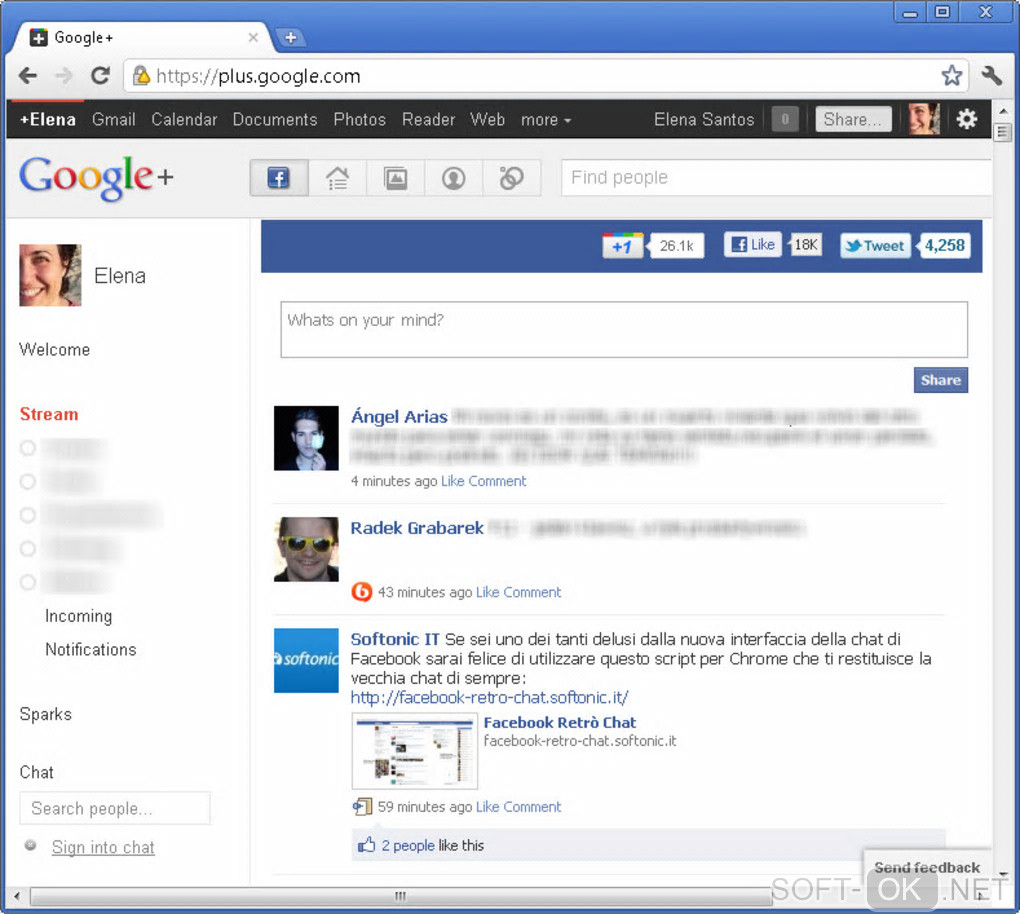The width and height of the screenshot is (1020, 914).
Task: Click the horizontal scrollbar thumb
Action: click(x=401, y=896)
